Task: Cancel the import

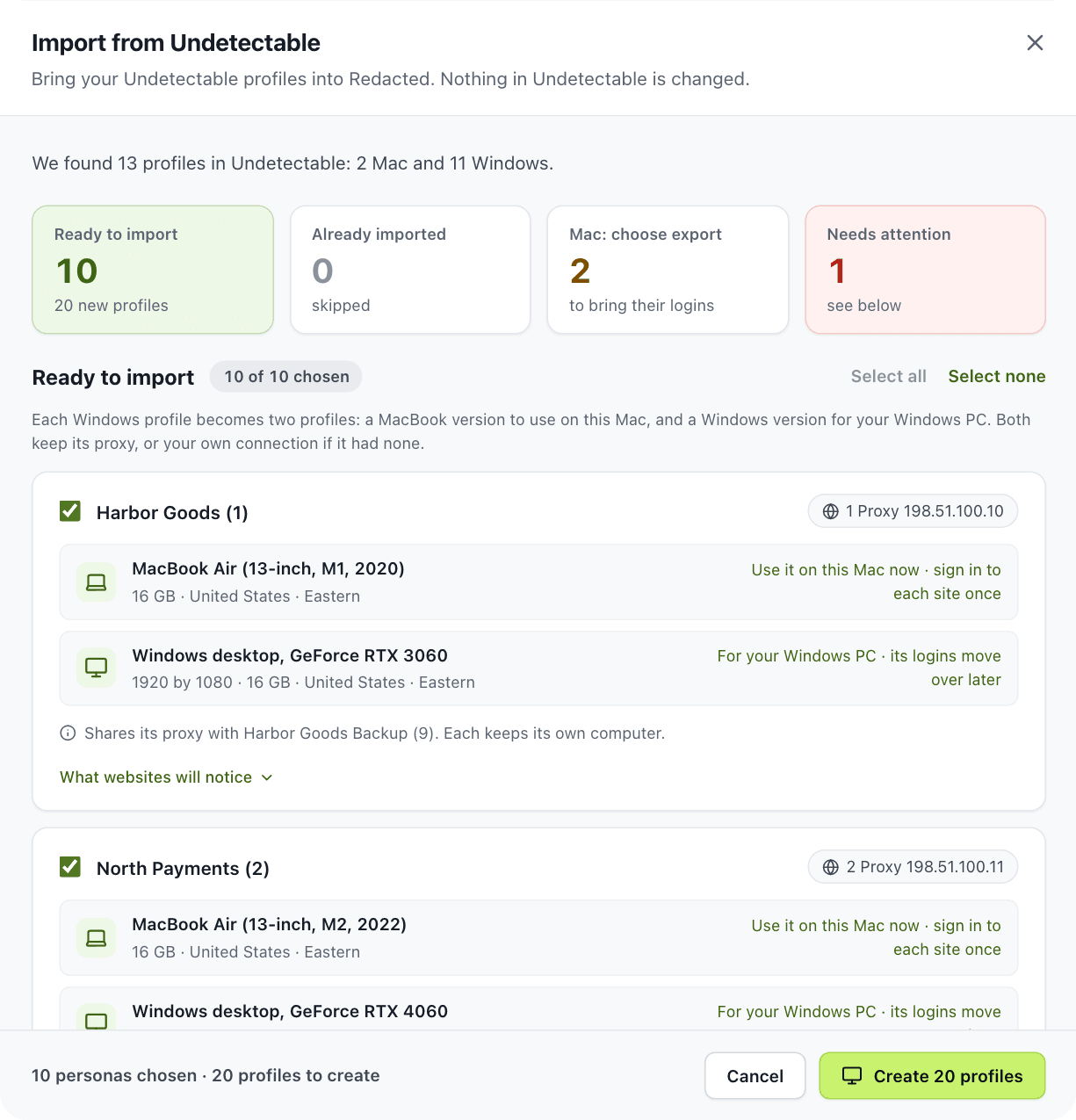Action: [x=755, y=1076]
